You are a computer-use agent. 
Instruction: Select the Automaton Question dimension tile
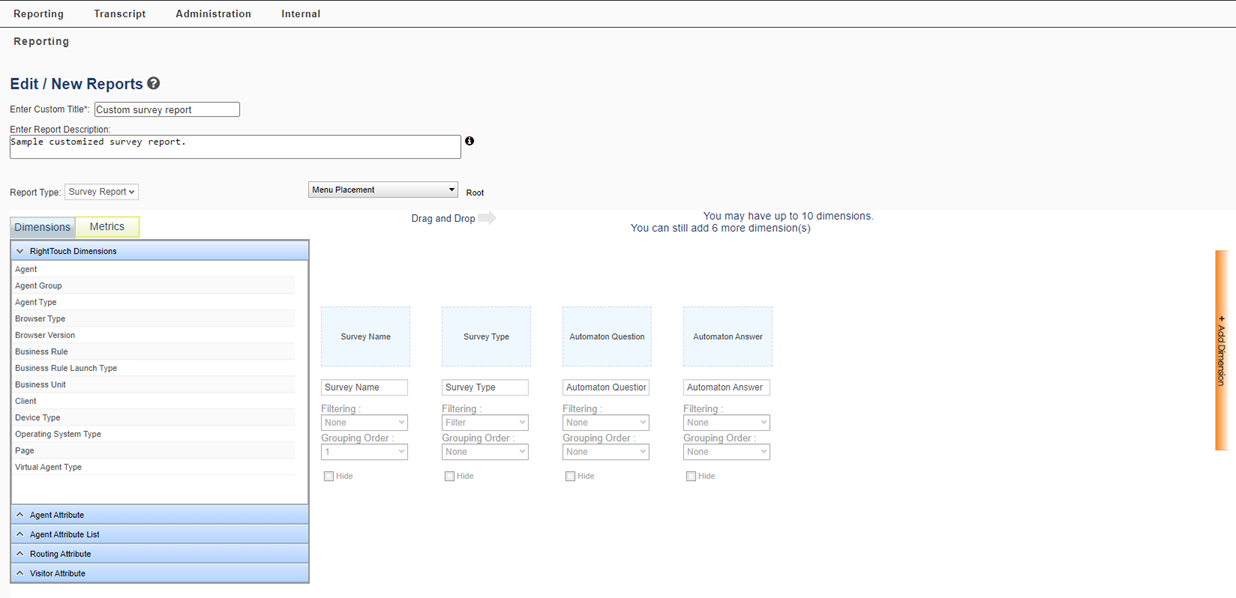click(x=607, y=337)
